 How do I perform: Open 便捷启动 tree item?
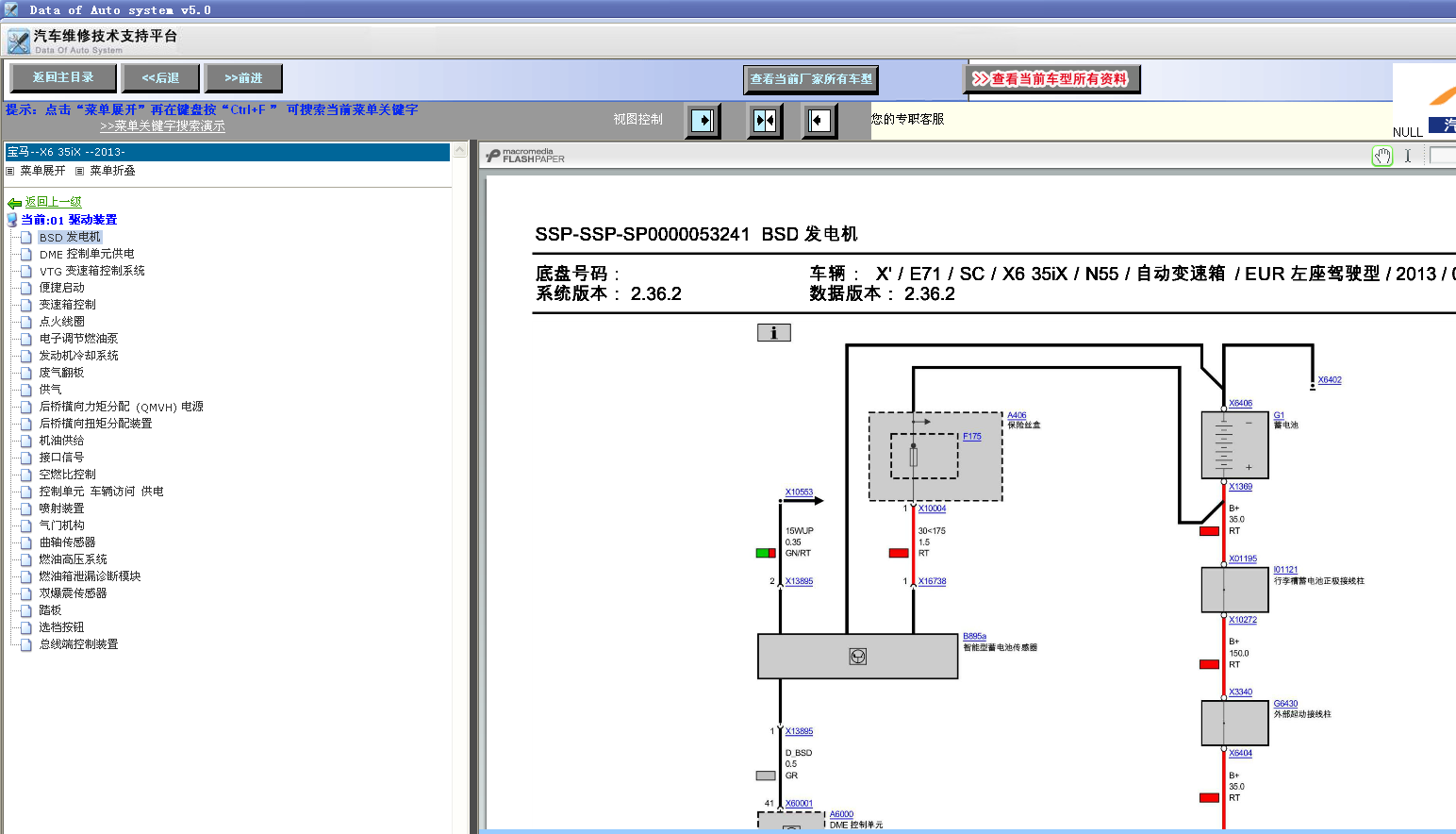click(62, 288)
